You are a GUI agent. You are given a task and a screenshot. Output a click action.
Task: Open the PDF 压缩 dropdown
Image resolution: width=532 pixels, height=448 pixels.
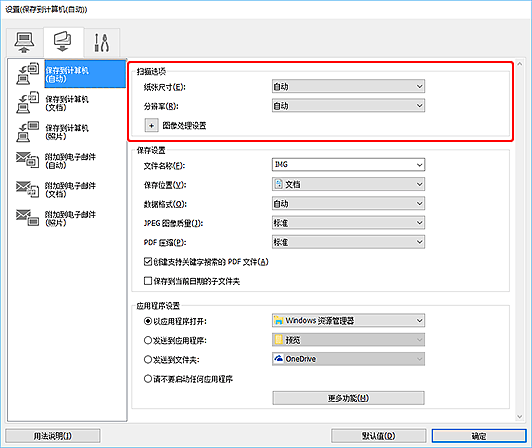348,242
